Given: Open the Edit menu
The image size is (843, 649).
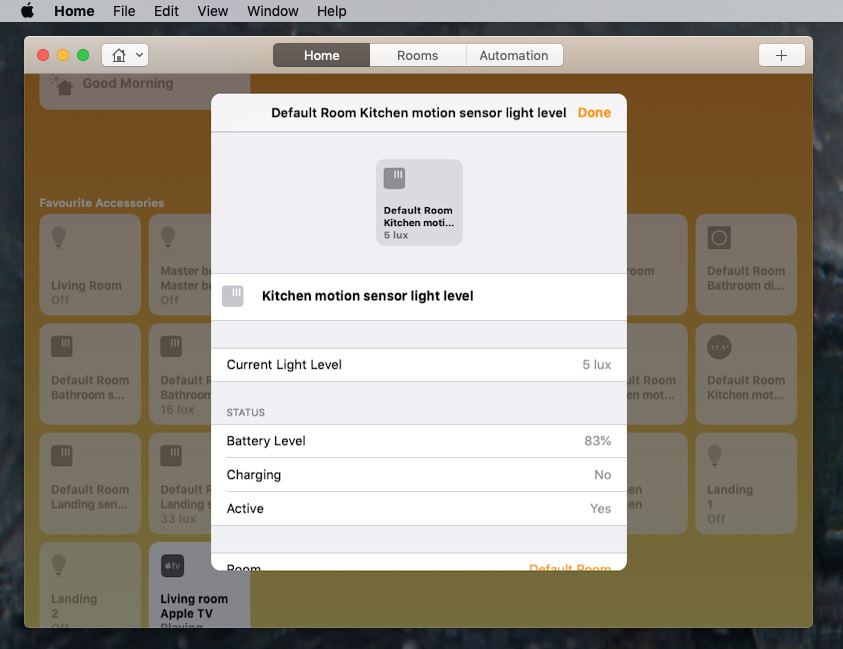Looking at the screenshot, I should (x=166, y=11).
